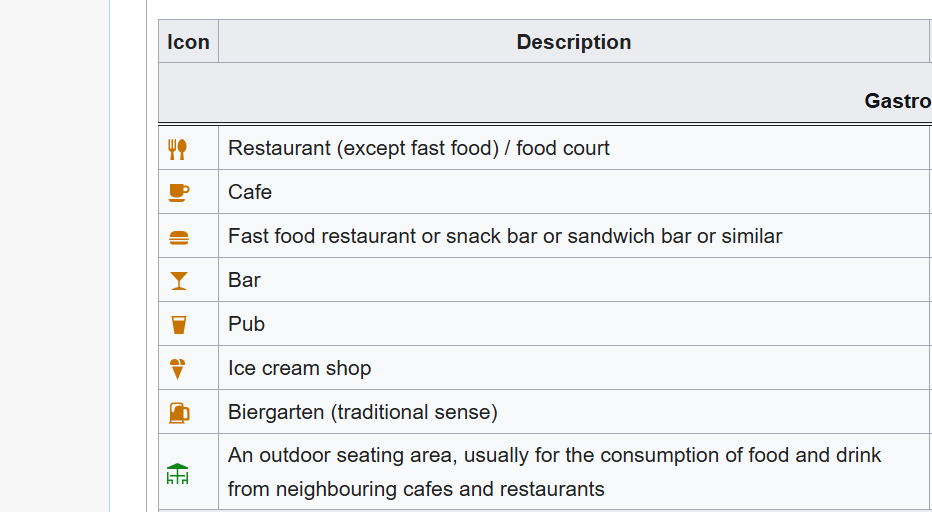Click the Cafe coffee cup icon
This screenshot has height=512, width=932.
coord(178,192)
